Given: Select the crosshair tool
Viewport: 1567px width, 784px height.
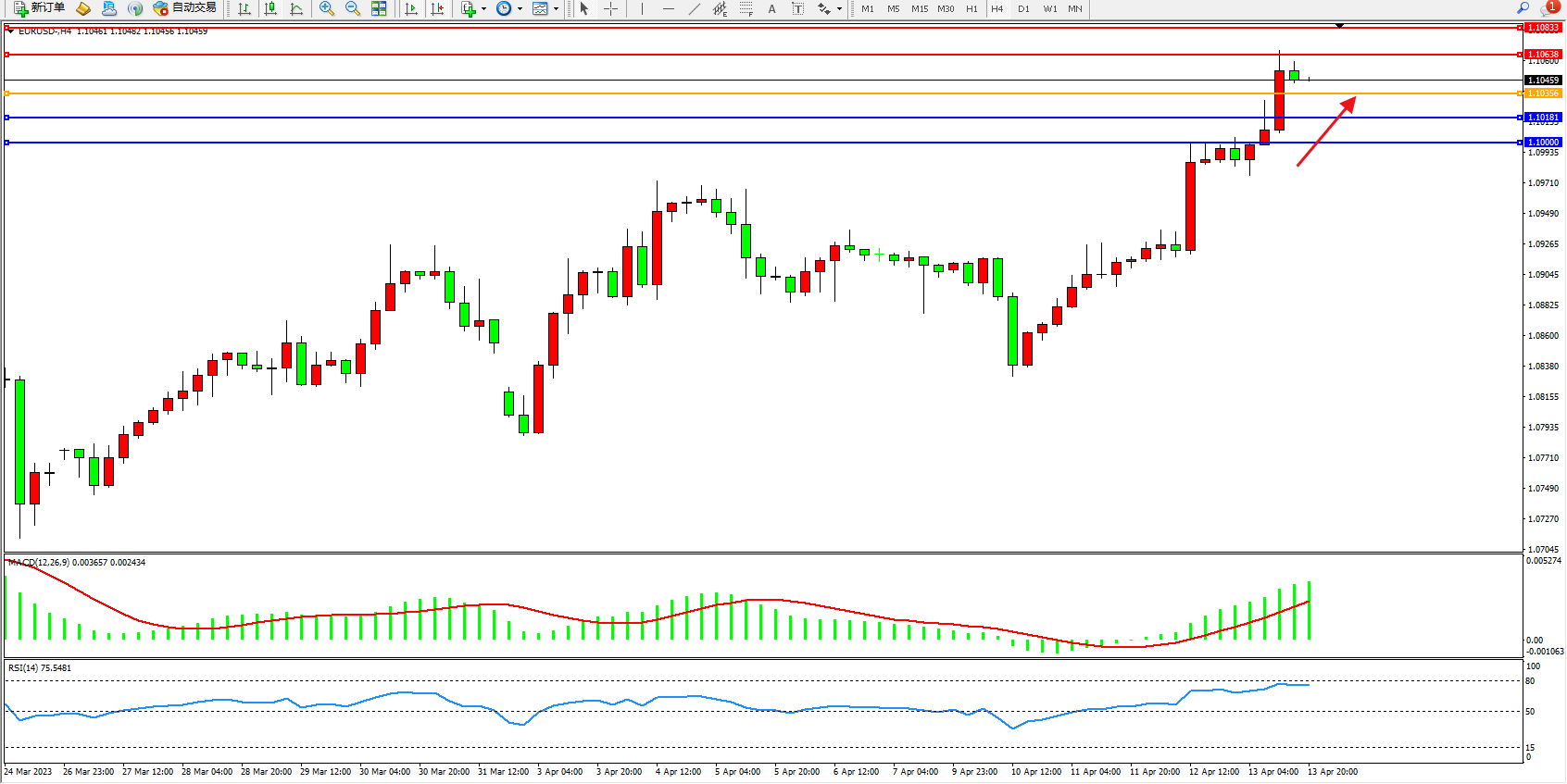Looking at the screenshot, I should tap(610, 8).
